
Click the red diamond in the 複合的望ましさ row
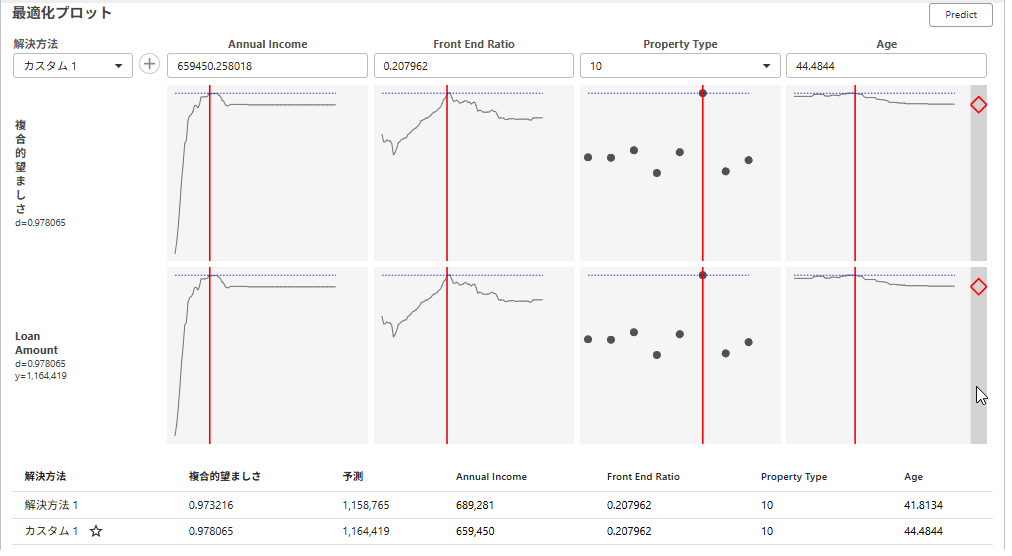click(979, 105)
